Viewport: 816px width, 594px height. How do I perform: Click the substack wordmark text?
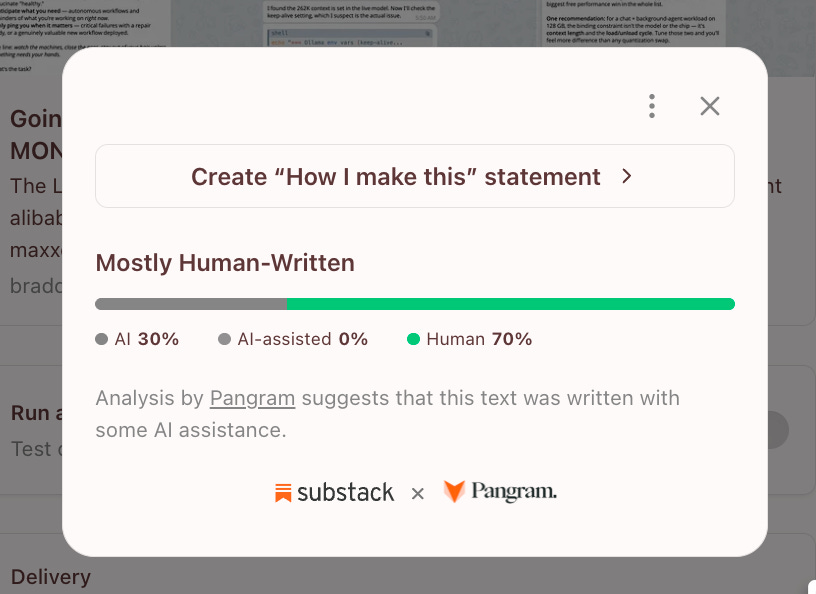(x=346, y=492)
